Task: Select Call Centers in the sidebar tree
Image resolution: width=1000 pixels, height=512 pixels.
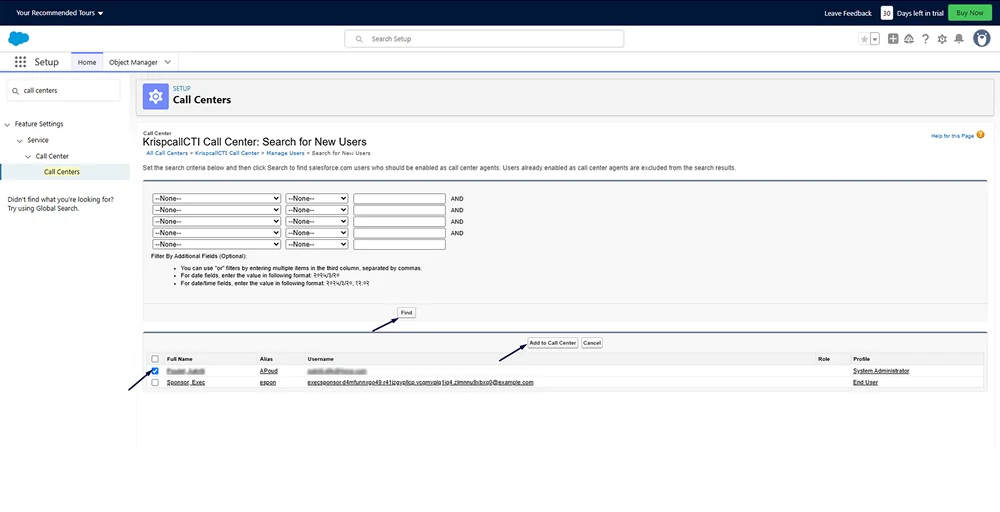Action: pos(62,172)
